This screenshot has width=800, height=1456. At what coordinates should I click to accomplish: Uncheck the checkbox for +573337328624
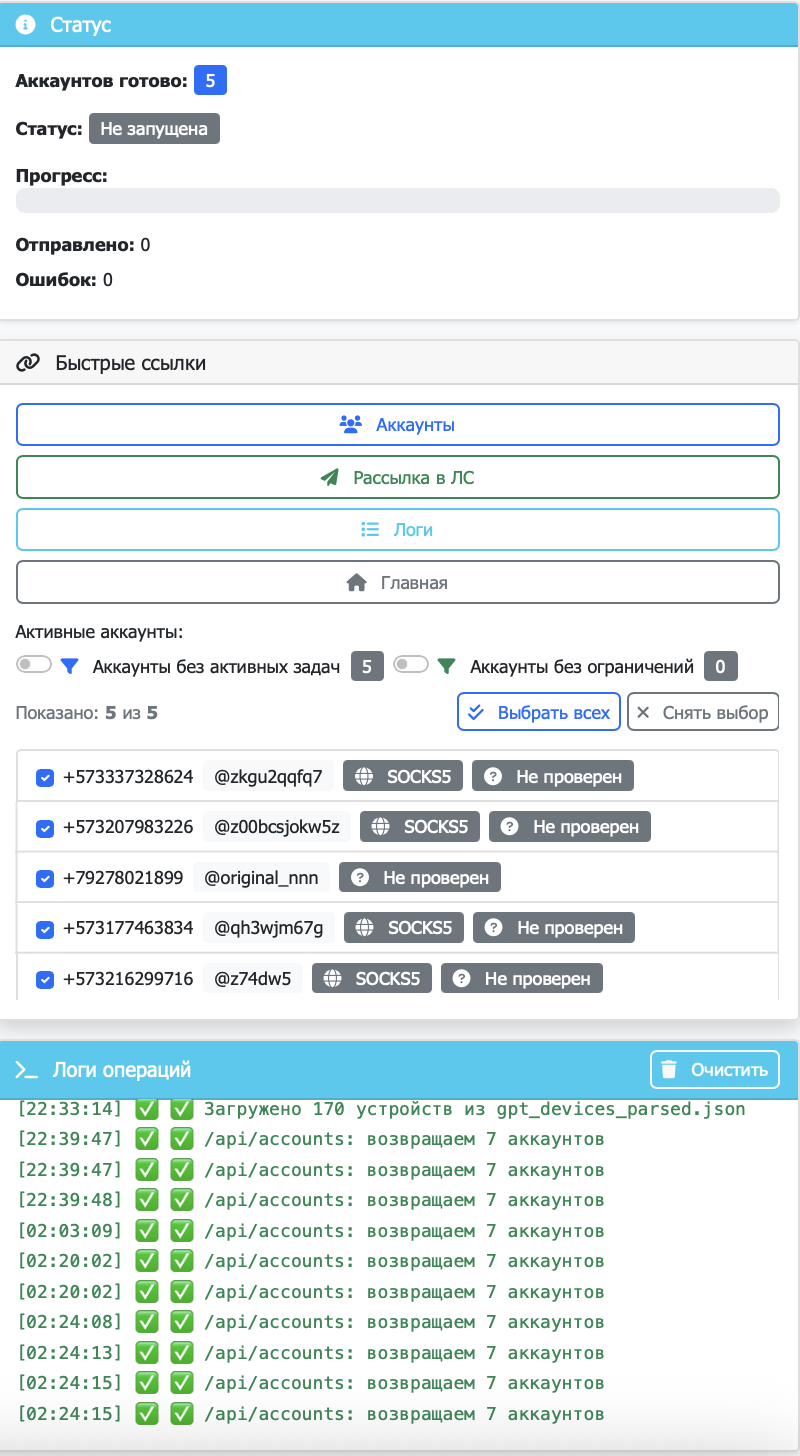click(44, 775)
